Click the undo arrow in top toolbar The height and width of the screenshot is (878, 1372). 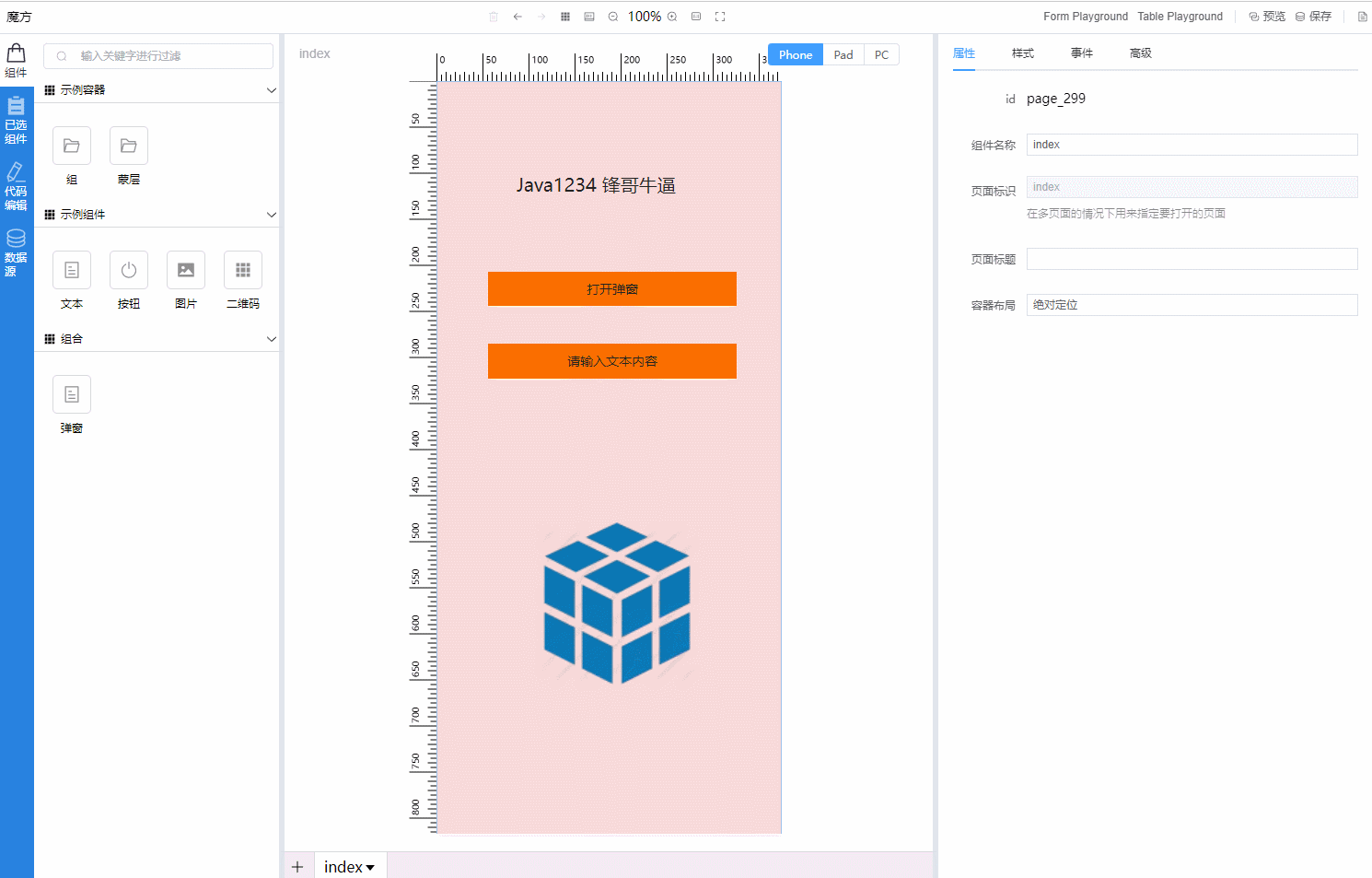(517, 17)
